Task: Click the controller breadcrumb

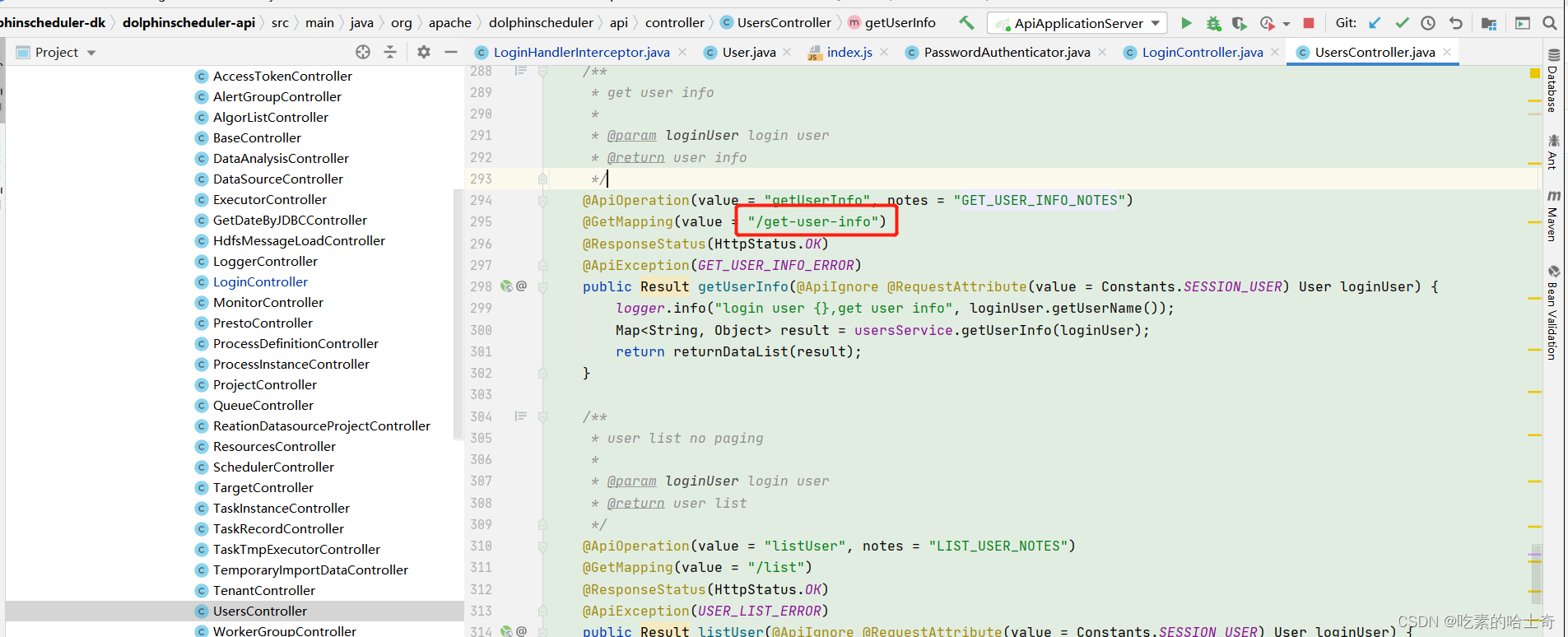Action: pyautogui.click(x=674, y=22)
